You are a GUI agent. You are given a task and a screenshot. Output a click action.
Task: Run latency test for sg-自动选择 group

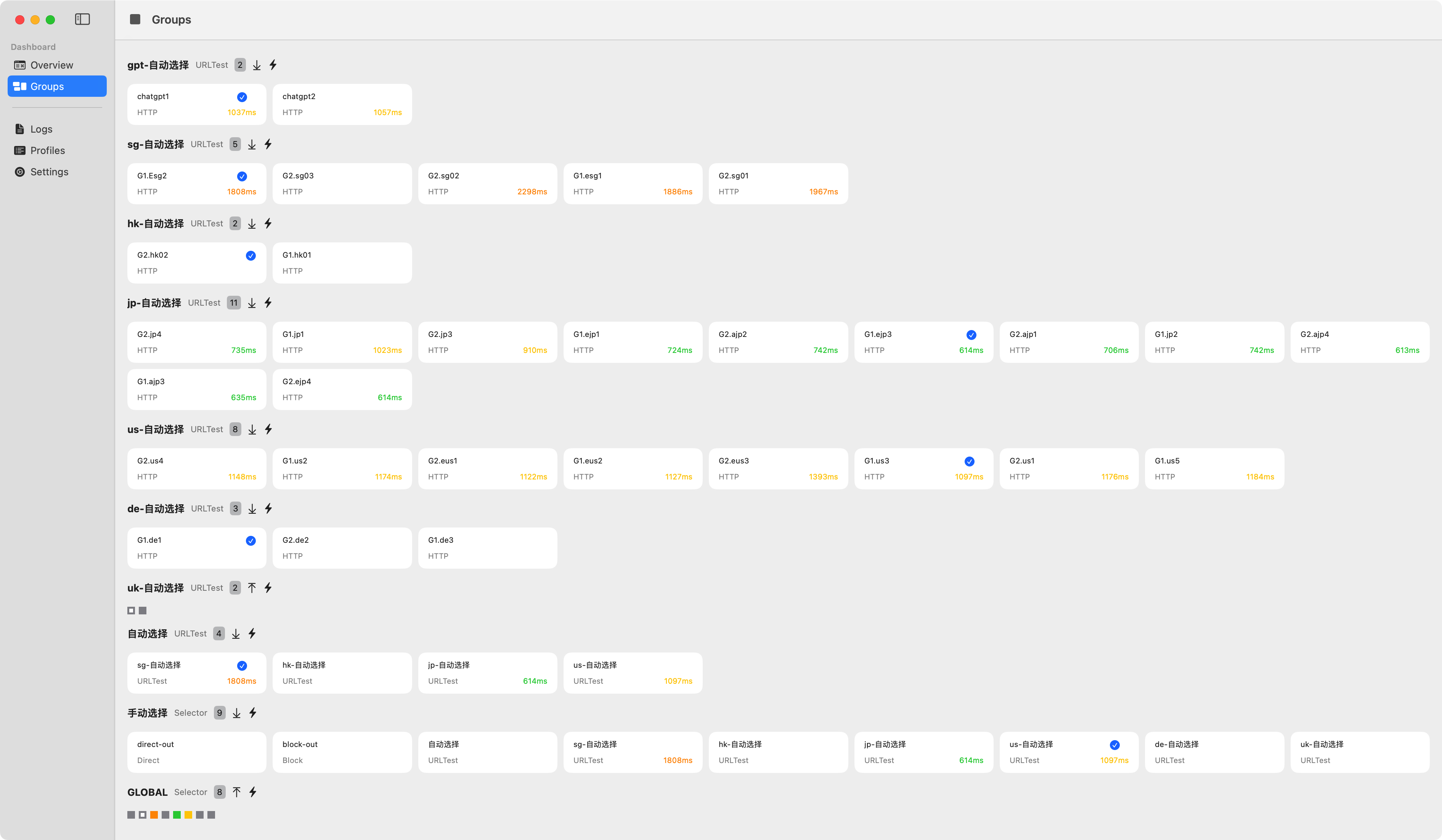tap(268, 144)
